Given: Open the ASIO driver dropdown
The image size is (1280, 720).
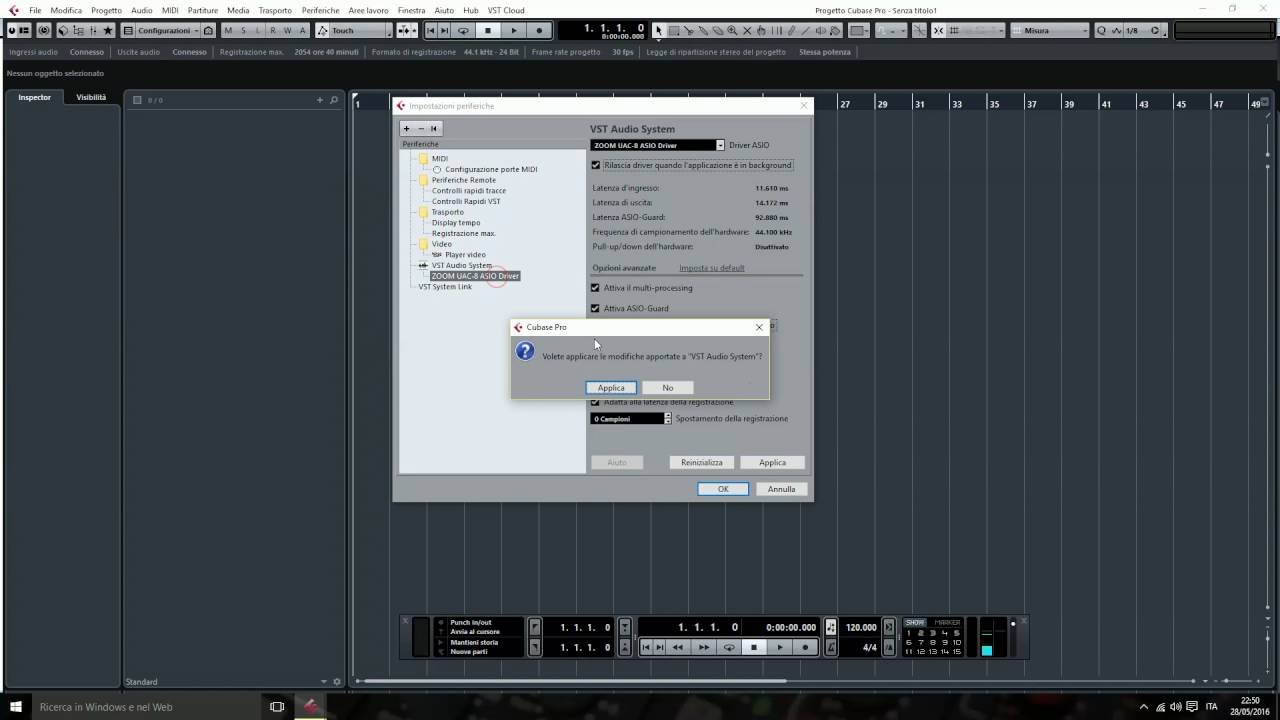Looking at the screenshot, I should click(x=720, y=145).
